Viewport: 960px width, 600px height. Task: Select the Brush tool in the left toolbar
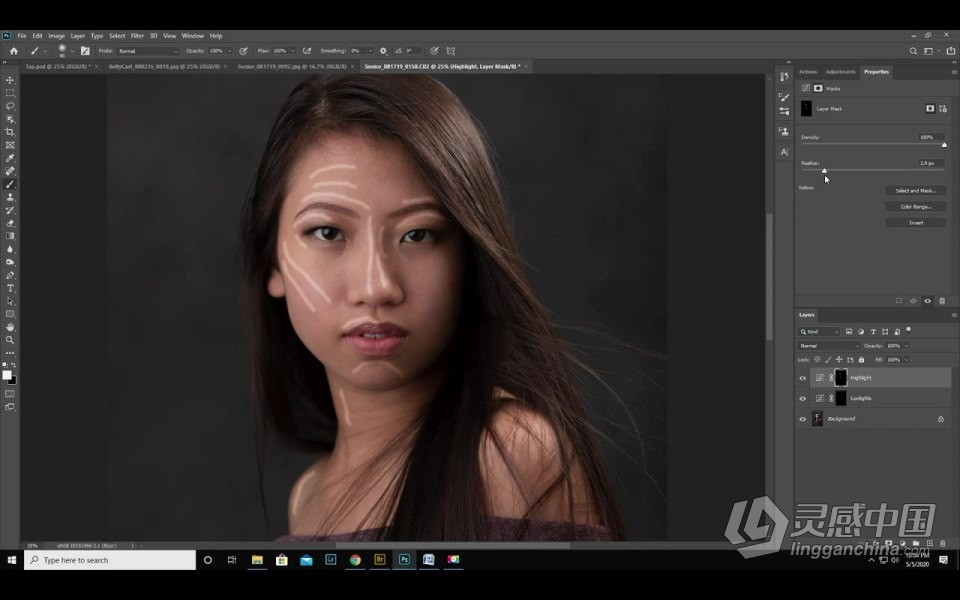tap(10, 184)
